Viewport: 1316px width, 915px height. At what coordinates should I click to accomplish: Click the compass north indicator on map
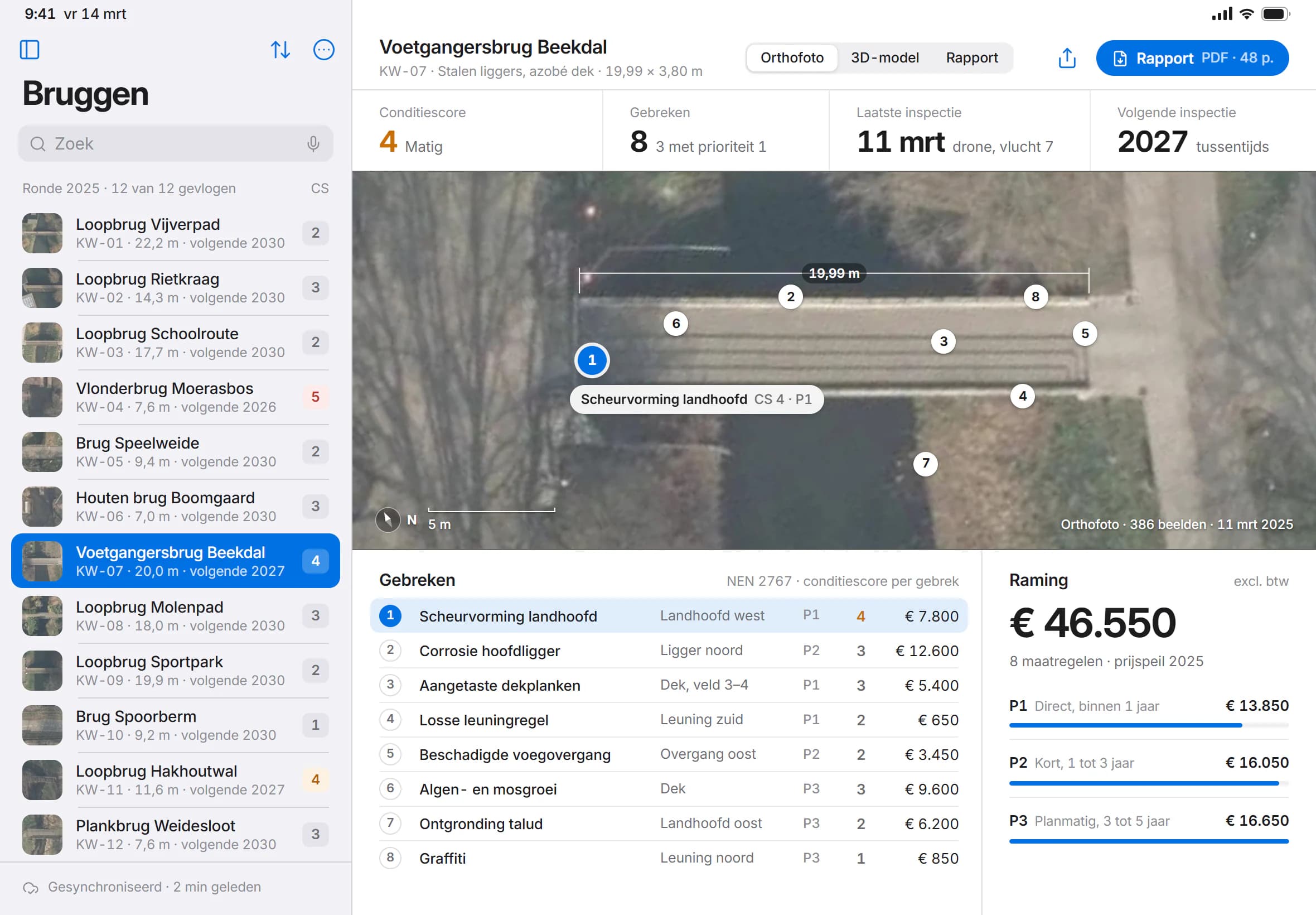click(388, 520)
